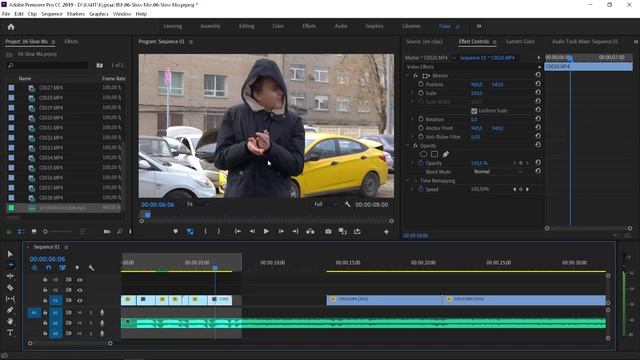The image size is (640, 360).
Task: Collapse the Opacity effect section
Action: (407, 145)
